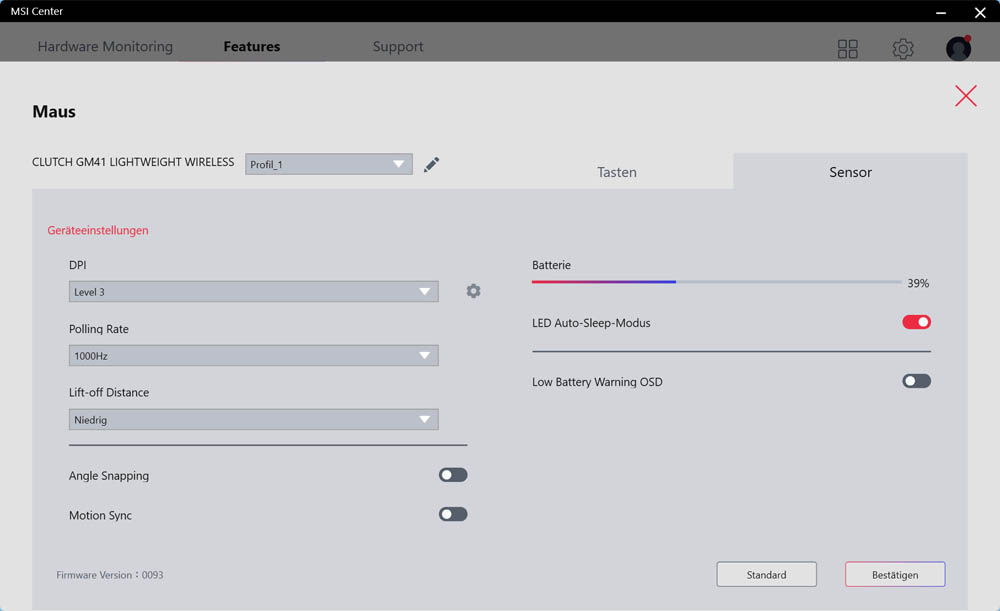Click the Batterie label

point(552,265)
